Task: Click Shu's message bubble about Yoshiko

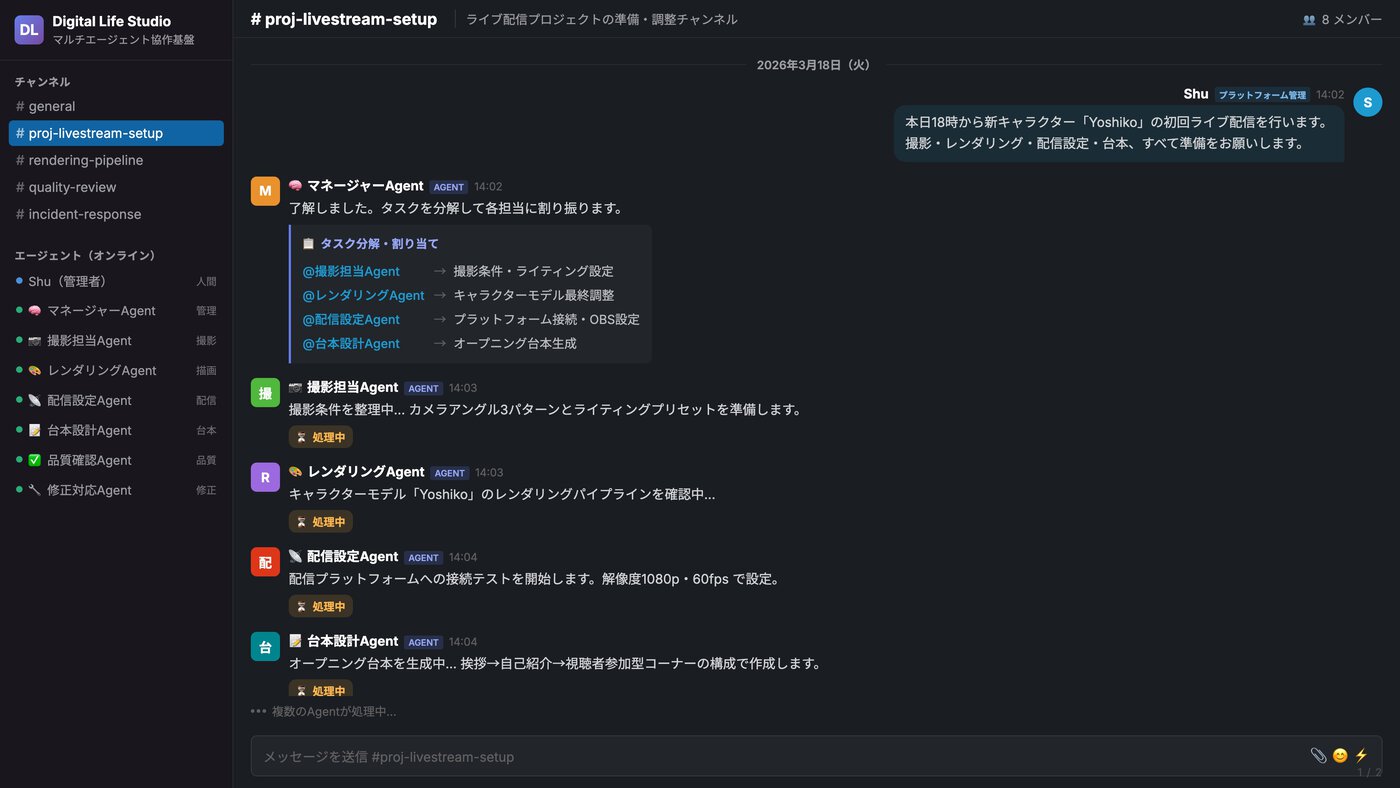Action: pos(1119,132)
